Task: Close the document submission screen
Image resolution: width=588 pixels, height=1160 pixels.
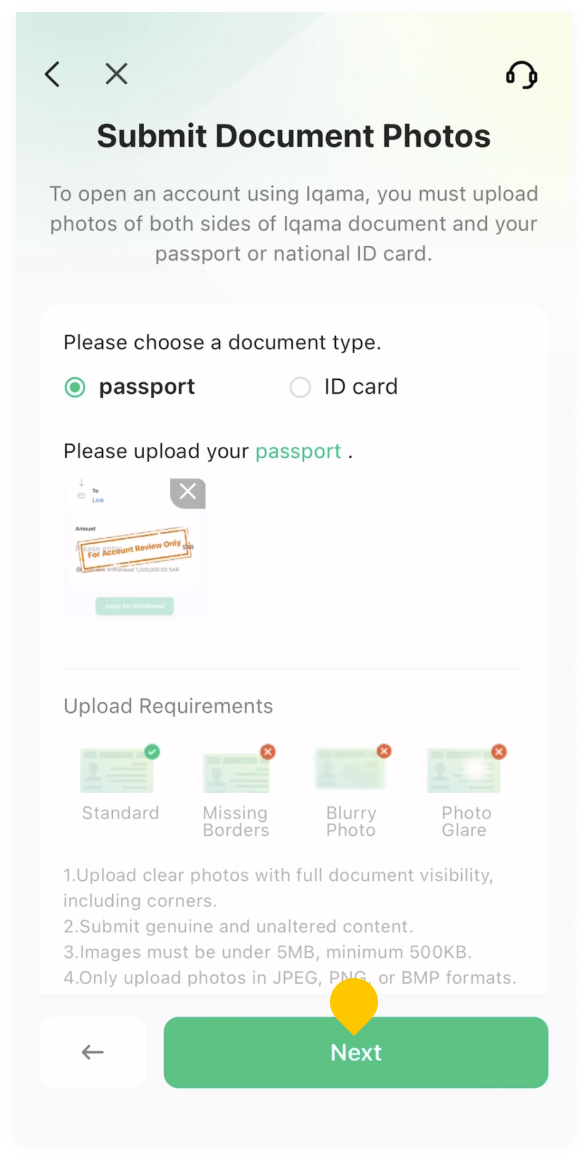Action: coord(116,74)
